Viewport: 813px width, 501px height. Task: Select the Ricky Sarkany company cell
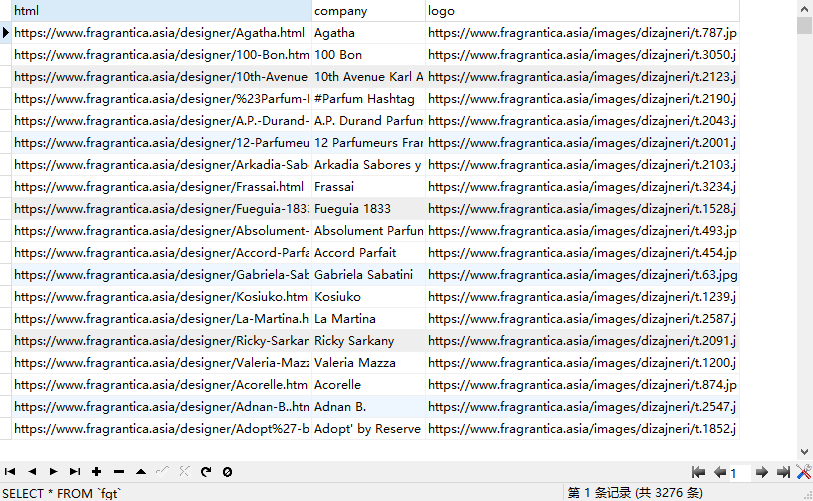(368, 341)
